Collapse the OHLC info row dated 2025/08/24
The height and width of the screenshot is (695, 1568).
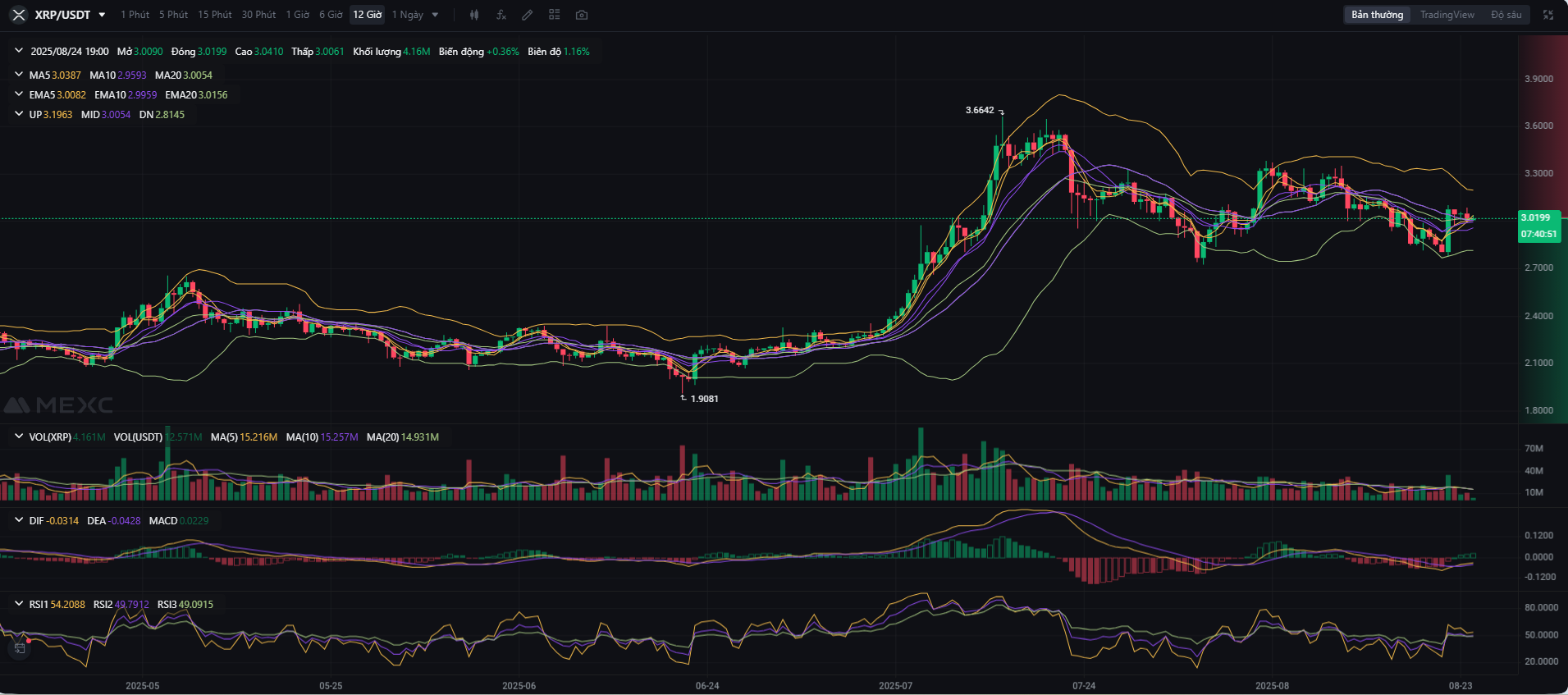19,51
